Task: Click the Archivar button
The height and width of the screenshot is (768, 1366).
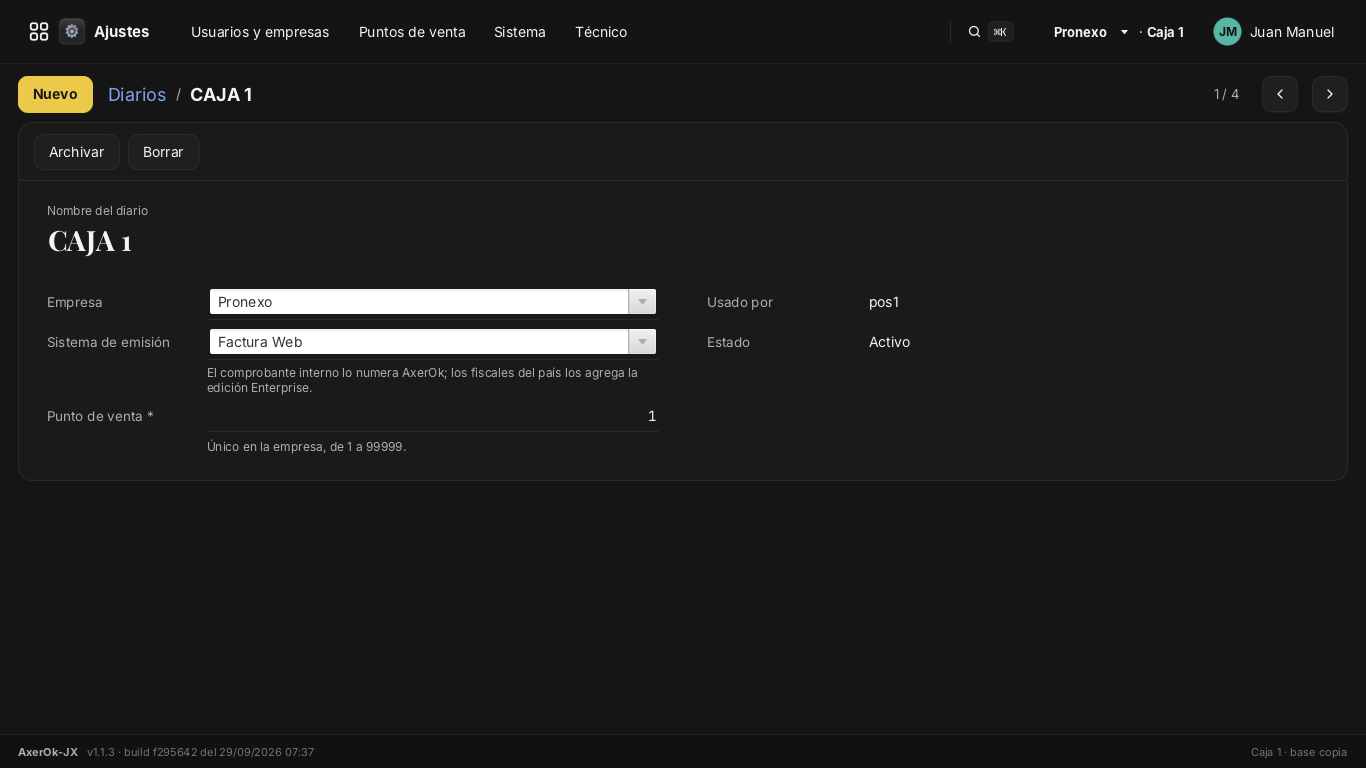Action: tap(77, 152)
